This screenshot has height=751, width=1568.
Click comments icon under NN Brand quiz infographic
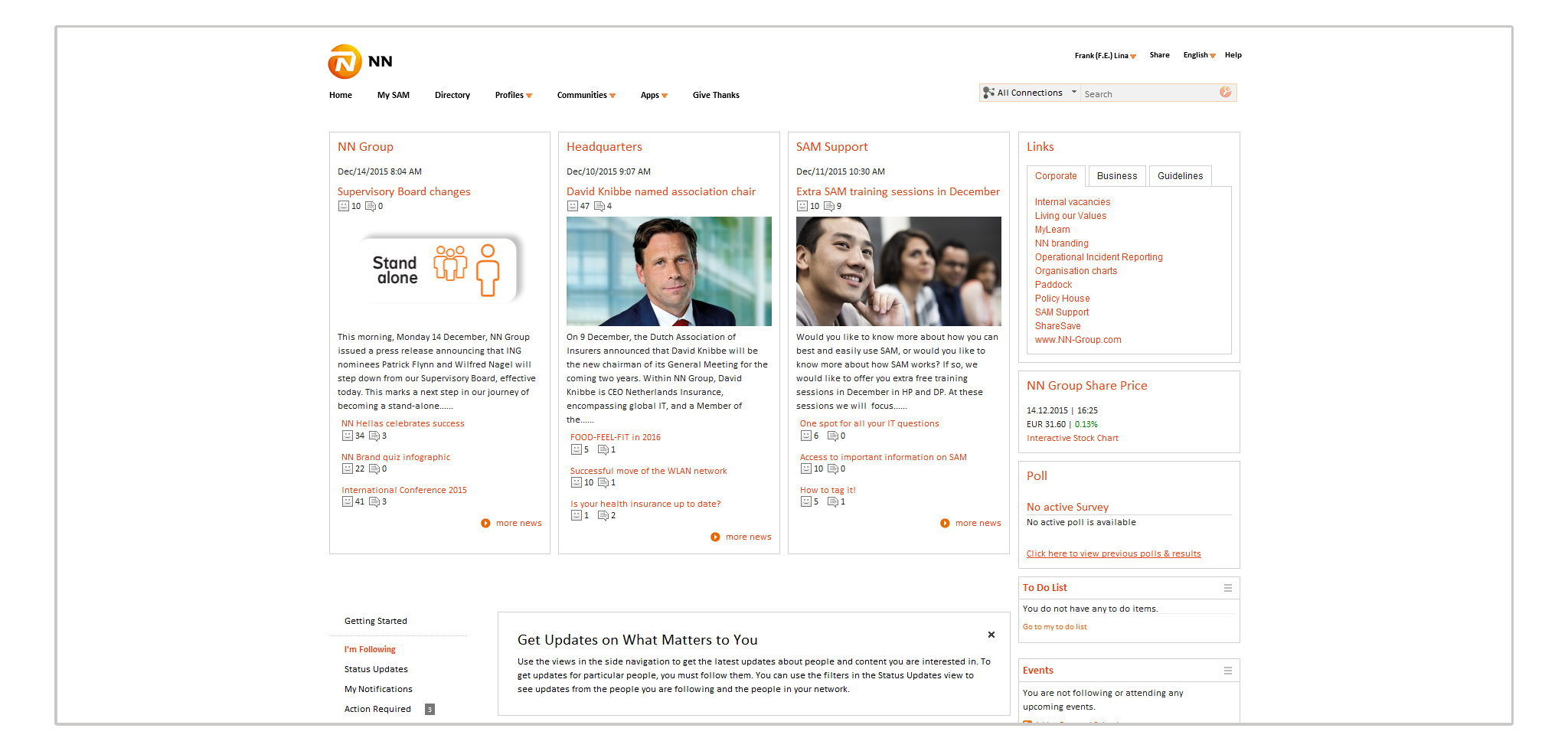pyautogui.click(x=374, y=469)
